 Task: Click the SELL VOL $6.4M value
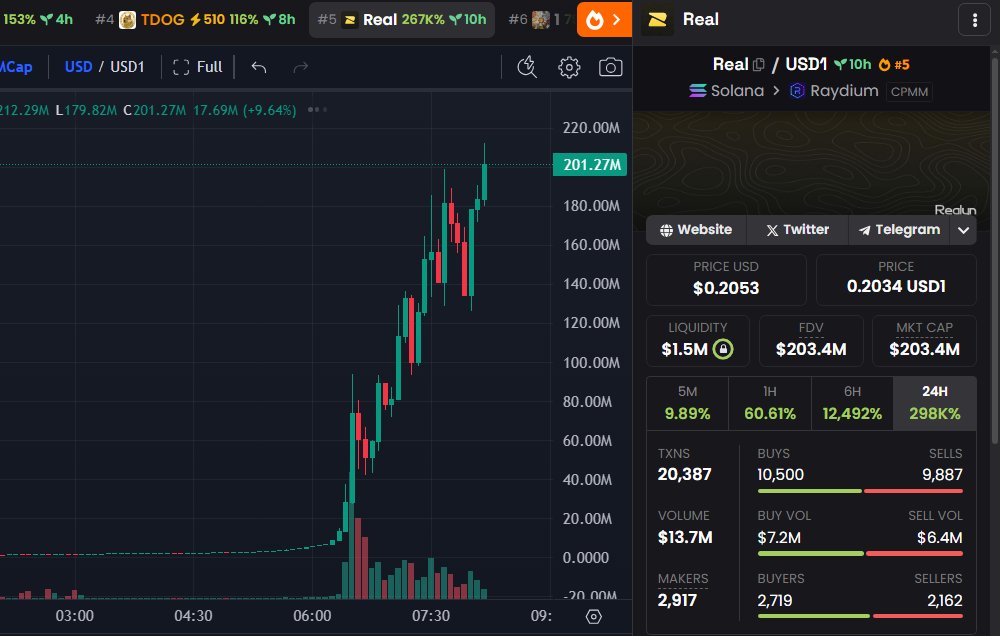939,538
